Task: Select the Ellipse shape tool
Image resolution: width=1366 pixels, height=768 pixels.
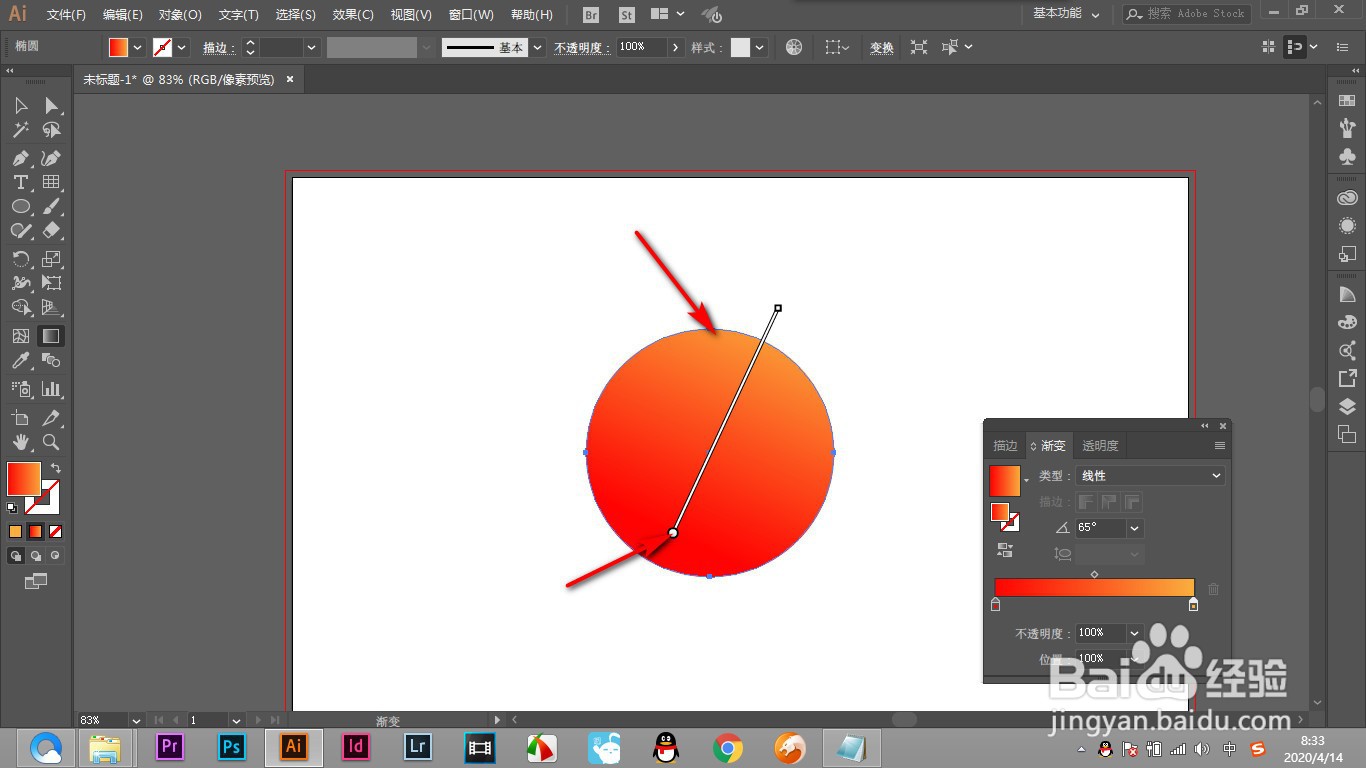Action: [x=20, y=206]
